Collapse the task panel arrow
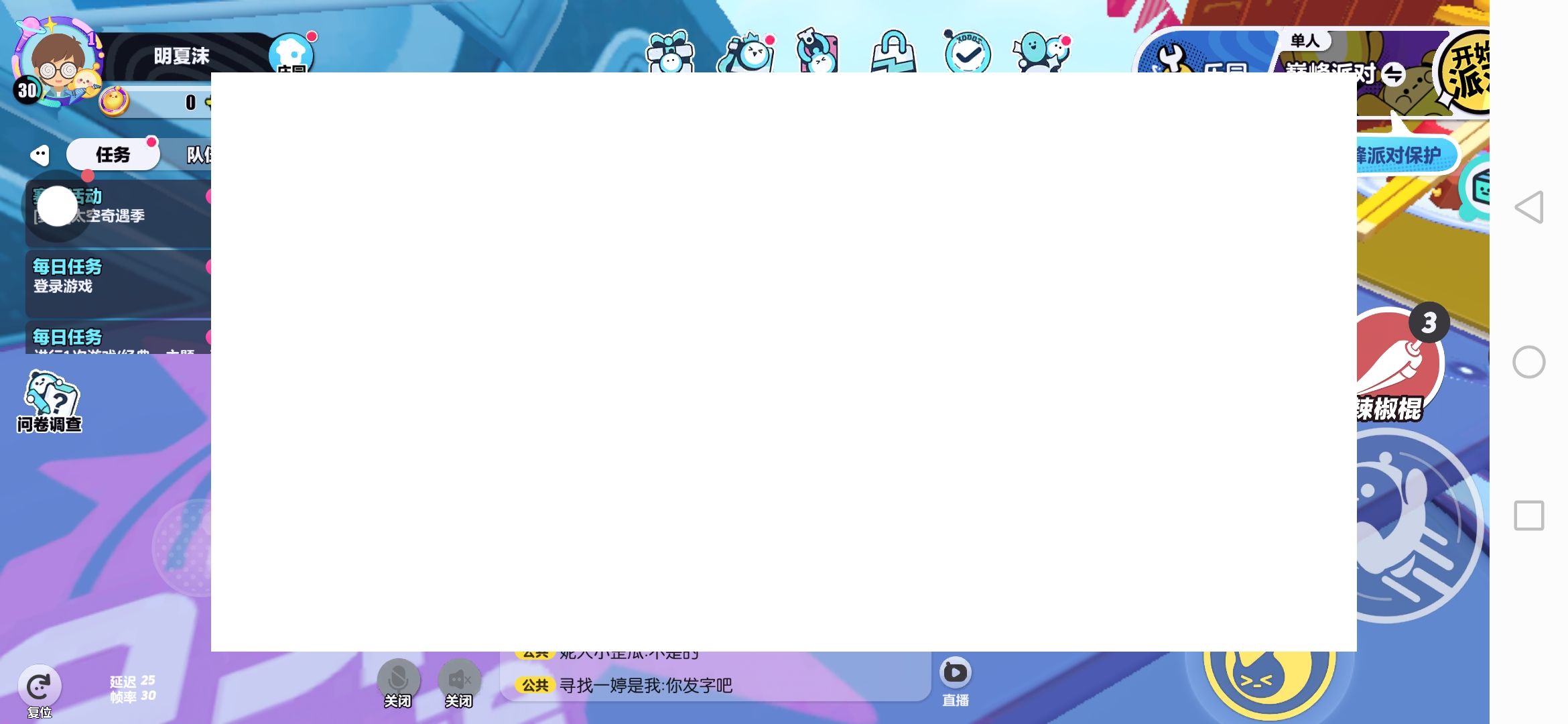 coord(40,155)
